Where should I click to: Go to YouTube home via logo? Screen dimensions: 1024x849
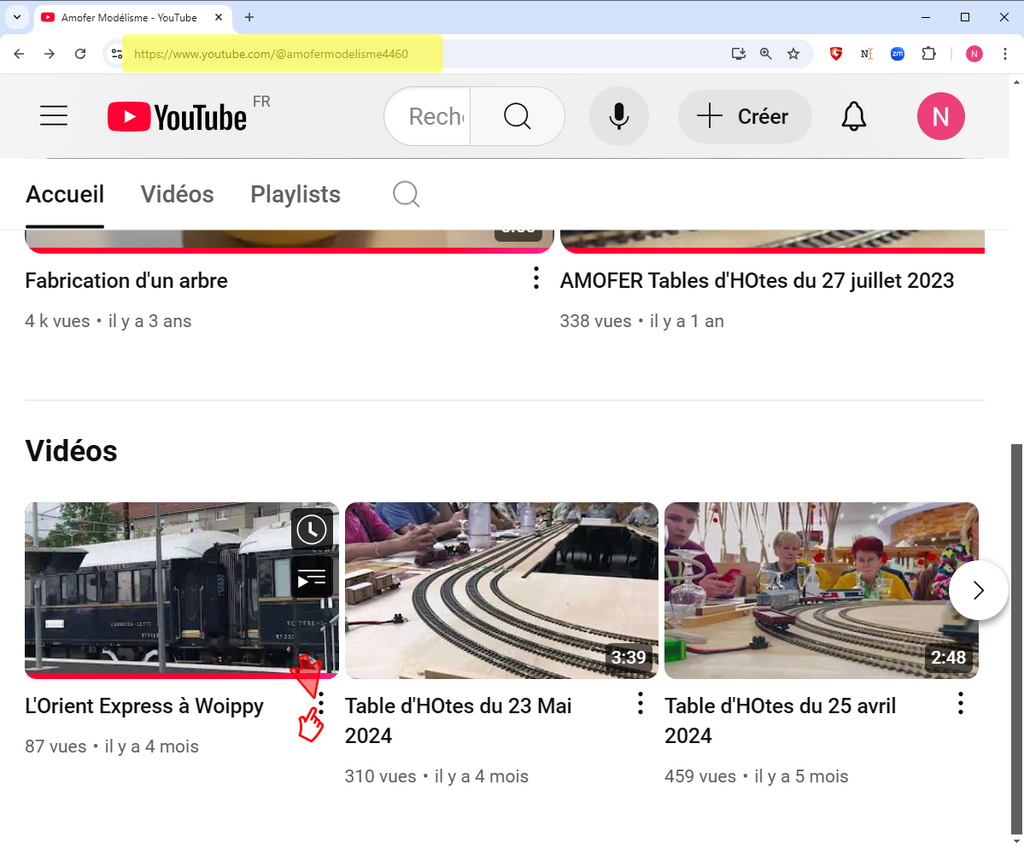[x=178, y=116]
